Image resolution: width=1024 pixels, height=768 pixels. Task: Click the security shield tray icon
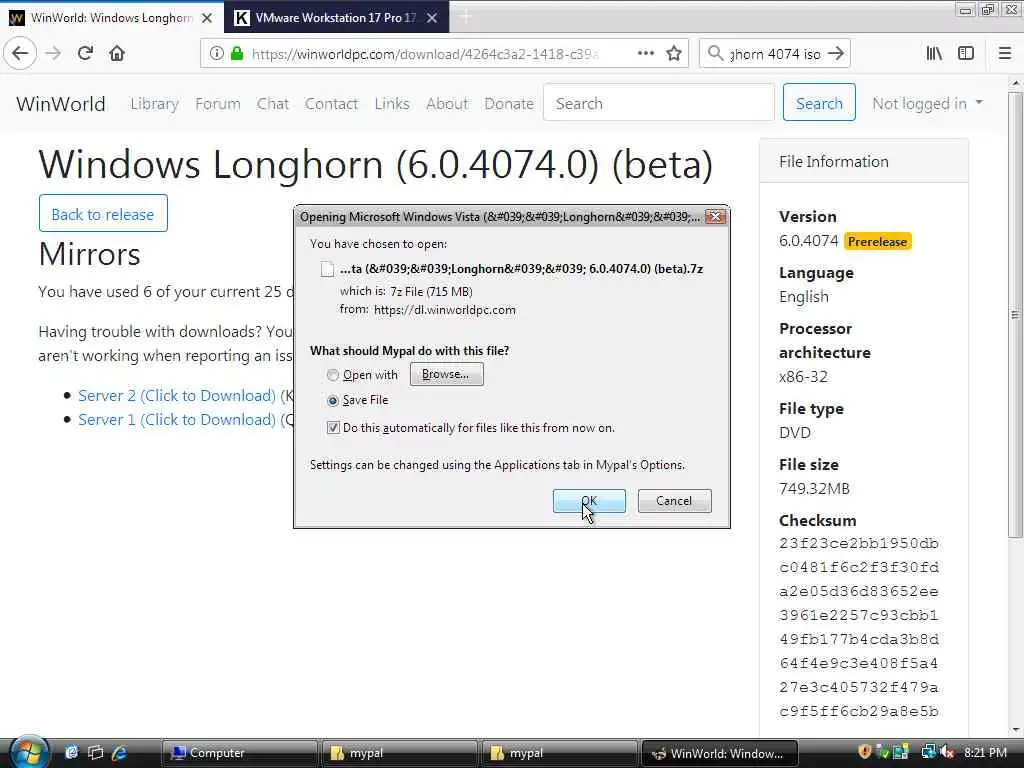pos(865,752)
